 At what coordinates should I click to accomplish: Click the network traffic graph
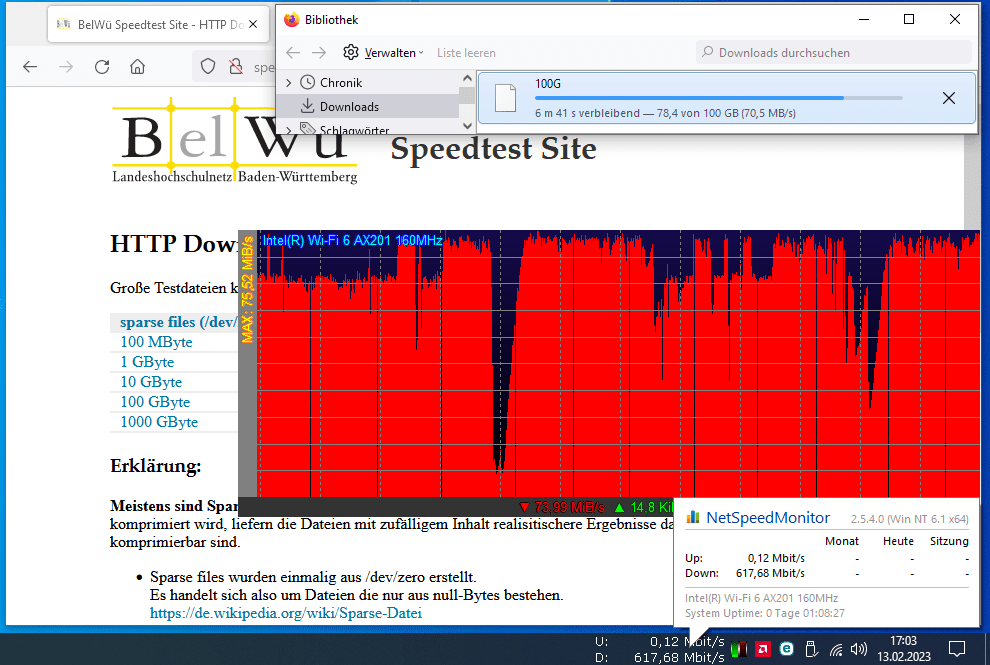point(619,364)
